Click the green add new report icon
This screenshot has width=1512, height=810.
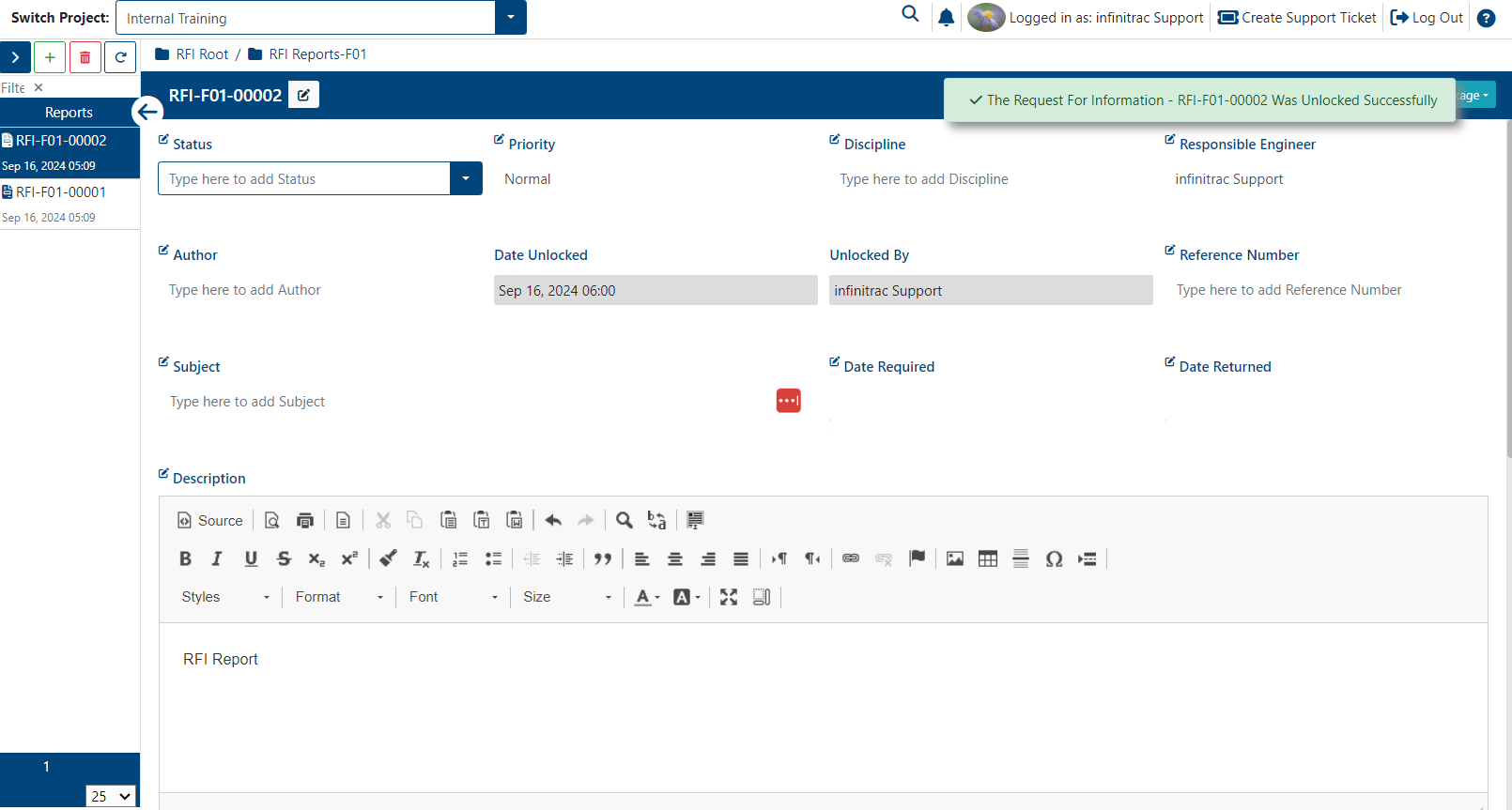coord(50,57)
